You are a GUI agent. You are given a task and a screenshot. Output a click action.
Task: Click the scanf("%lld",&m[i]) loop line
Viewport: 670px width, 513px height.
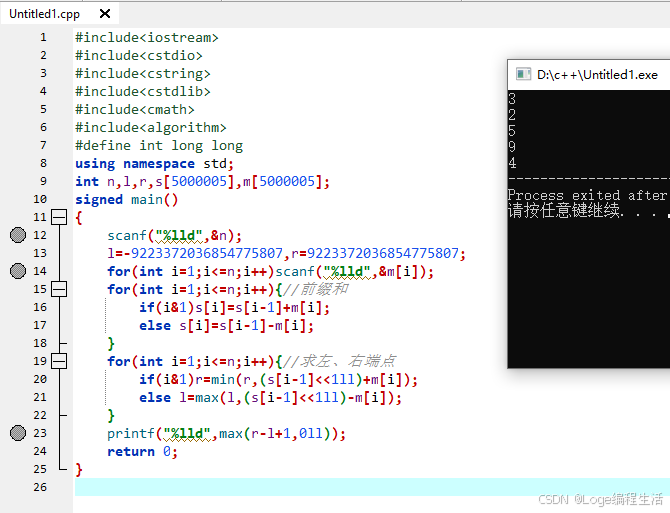click(270, 271)
